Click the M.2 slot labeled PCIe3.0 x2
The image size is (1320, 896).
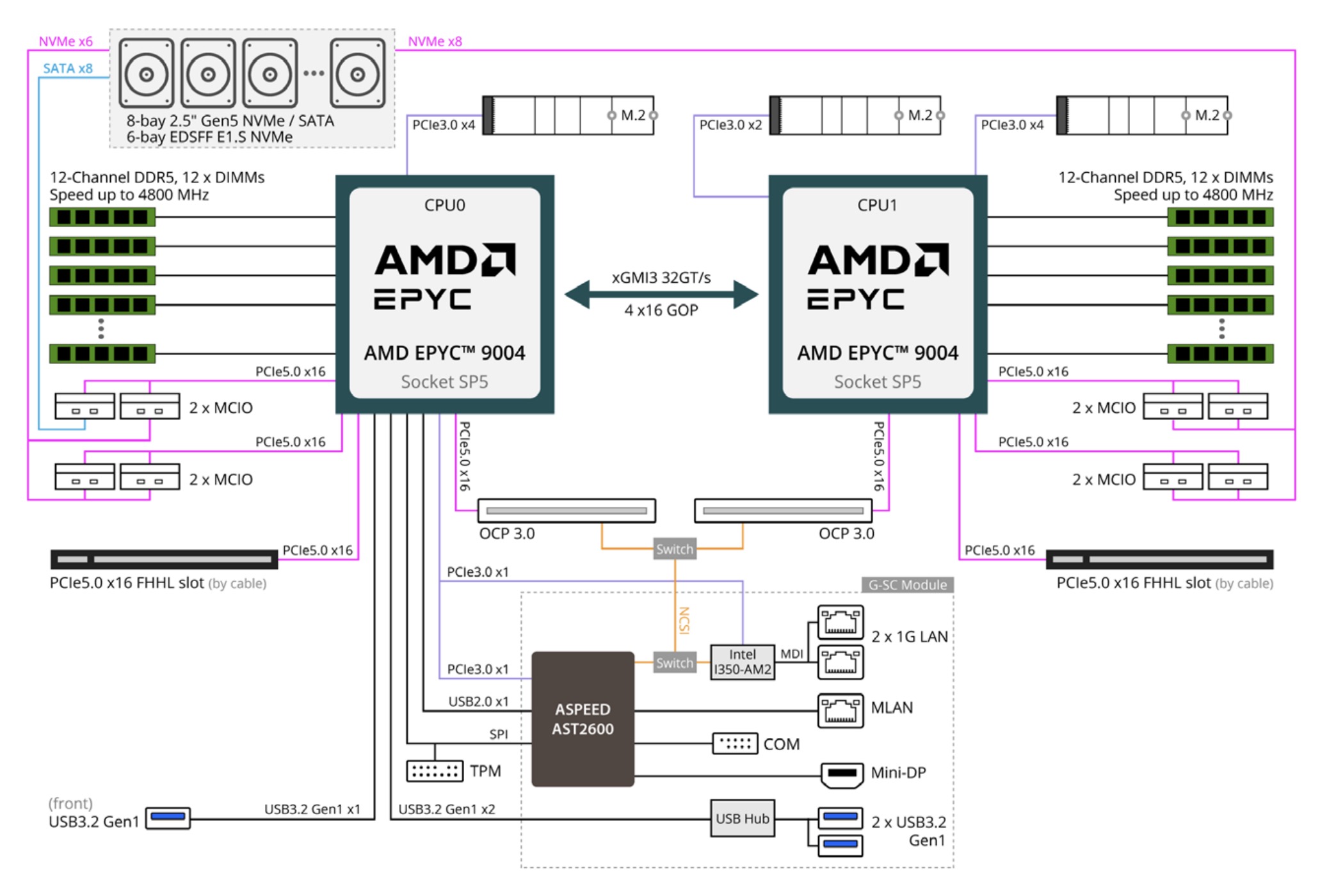point(855,116)
